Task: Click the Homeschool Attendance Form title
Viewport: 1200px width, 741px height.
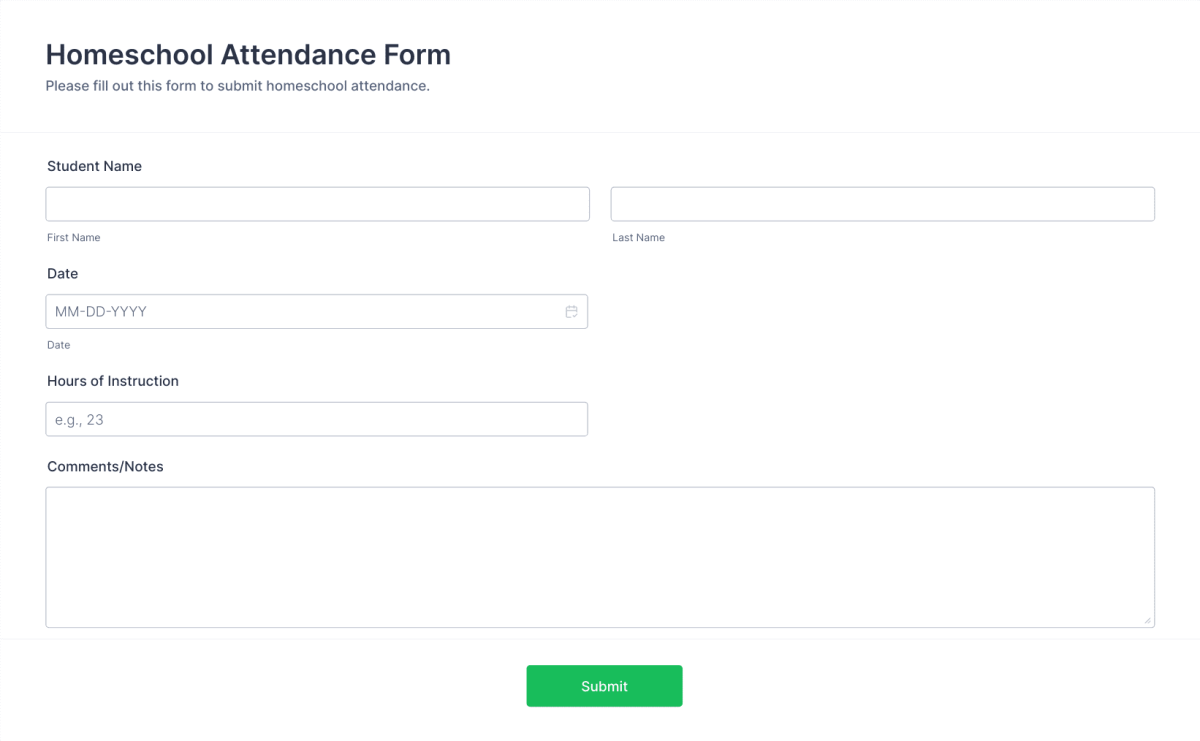Action: 247,55
